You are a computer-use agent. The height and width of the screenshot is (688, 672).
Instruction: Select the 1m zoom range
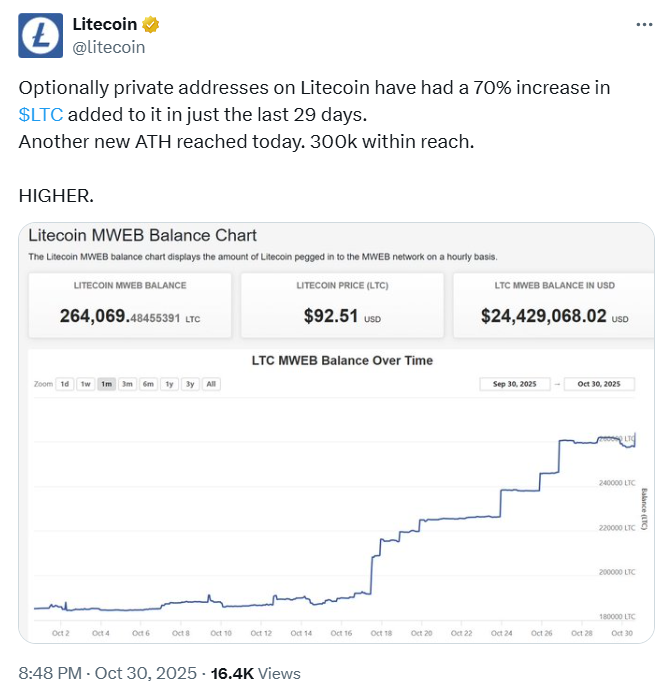(x=106, y=384)
